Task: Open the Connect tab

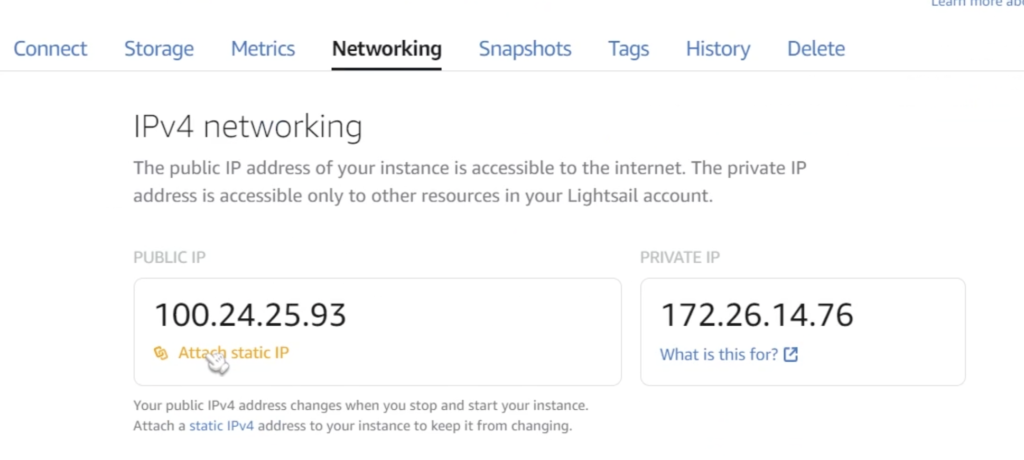Action: pos(50,49)
